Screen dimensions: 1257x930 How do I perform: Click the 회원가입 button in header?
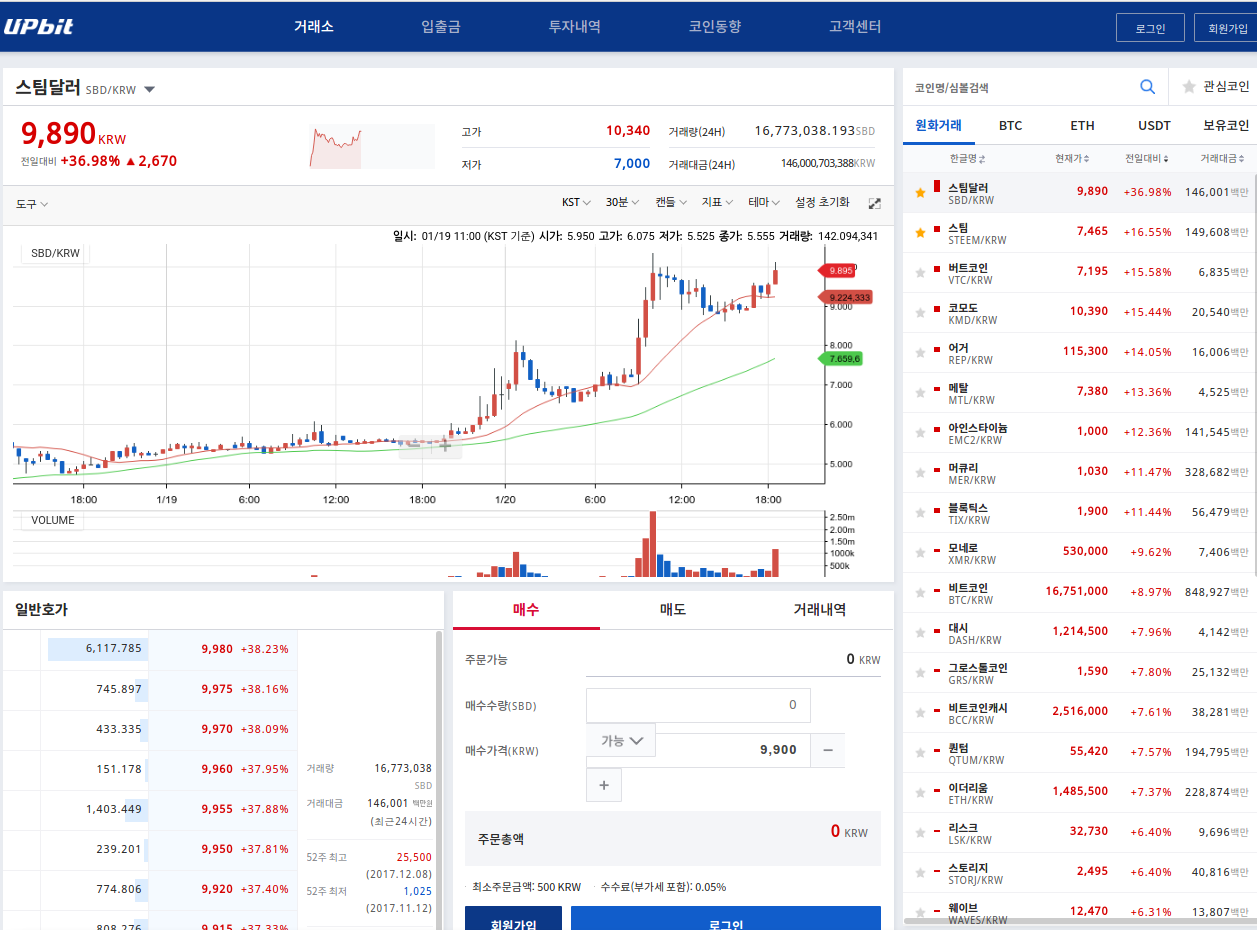pyautogui.click(x=1227, y=28)
